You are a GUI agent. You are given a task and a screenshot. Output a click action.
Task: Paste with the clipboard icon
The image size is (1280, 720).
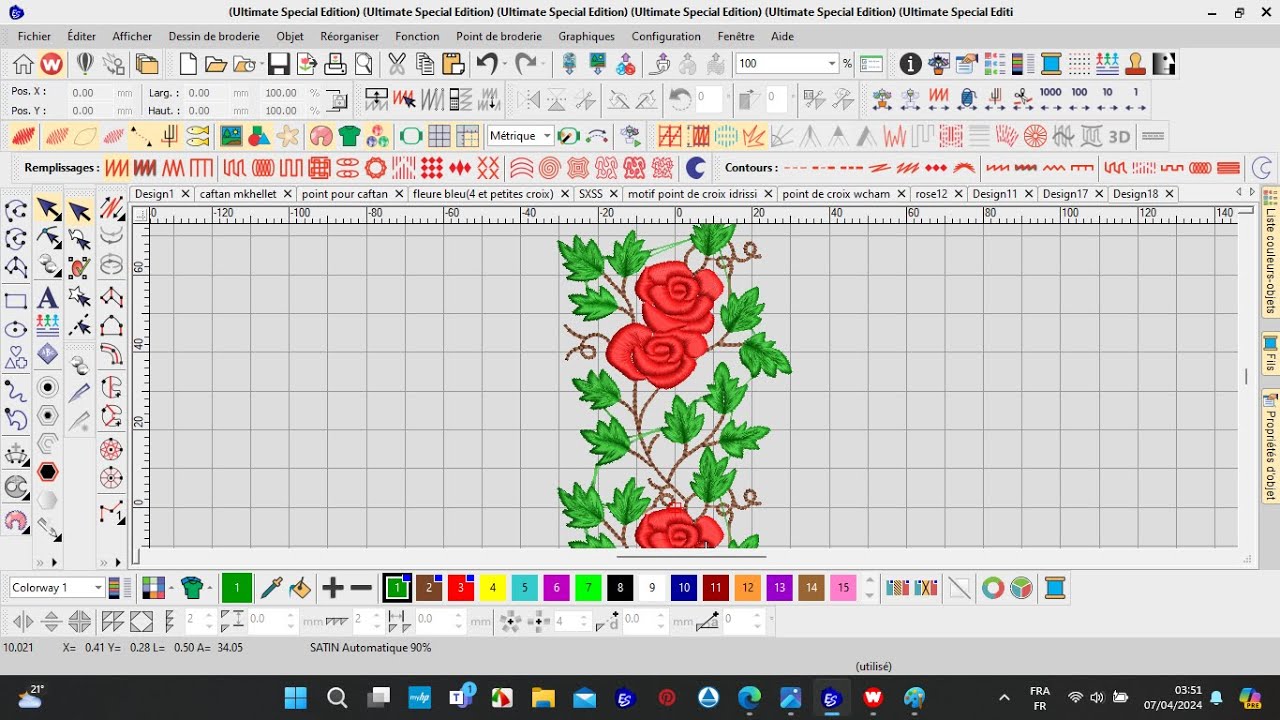coord(453,64)
